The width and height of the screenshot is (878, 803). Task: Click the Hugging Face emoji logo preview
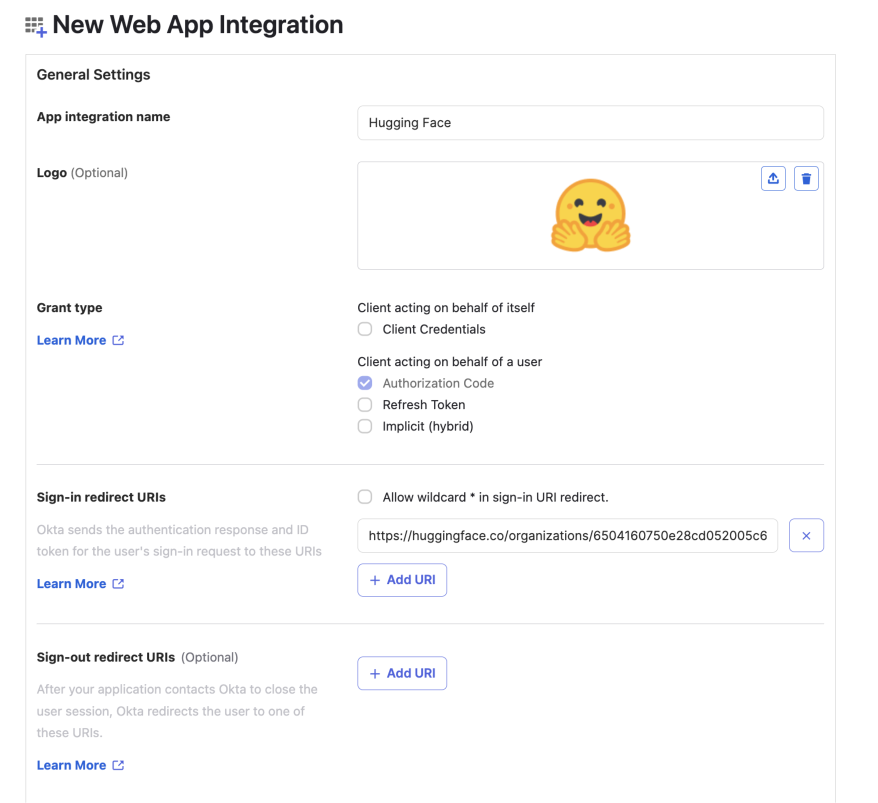(590, 215)
